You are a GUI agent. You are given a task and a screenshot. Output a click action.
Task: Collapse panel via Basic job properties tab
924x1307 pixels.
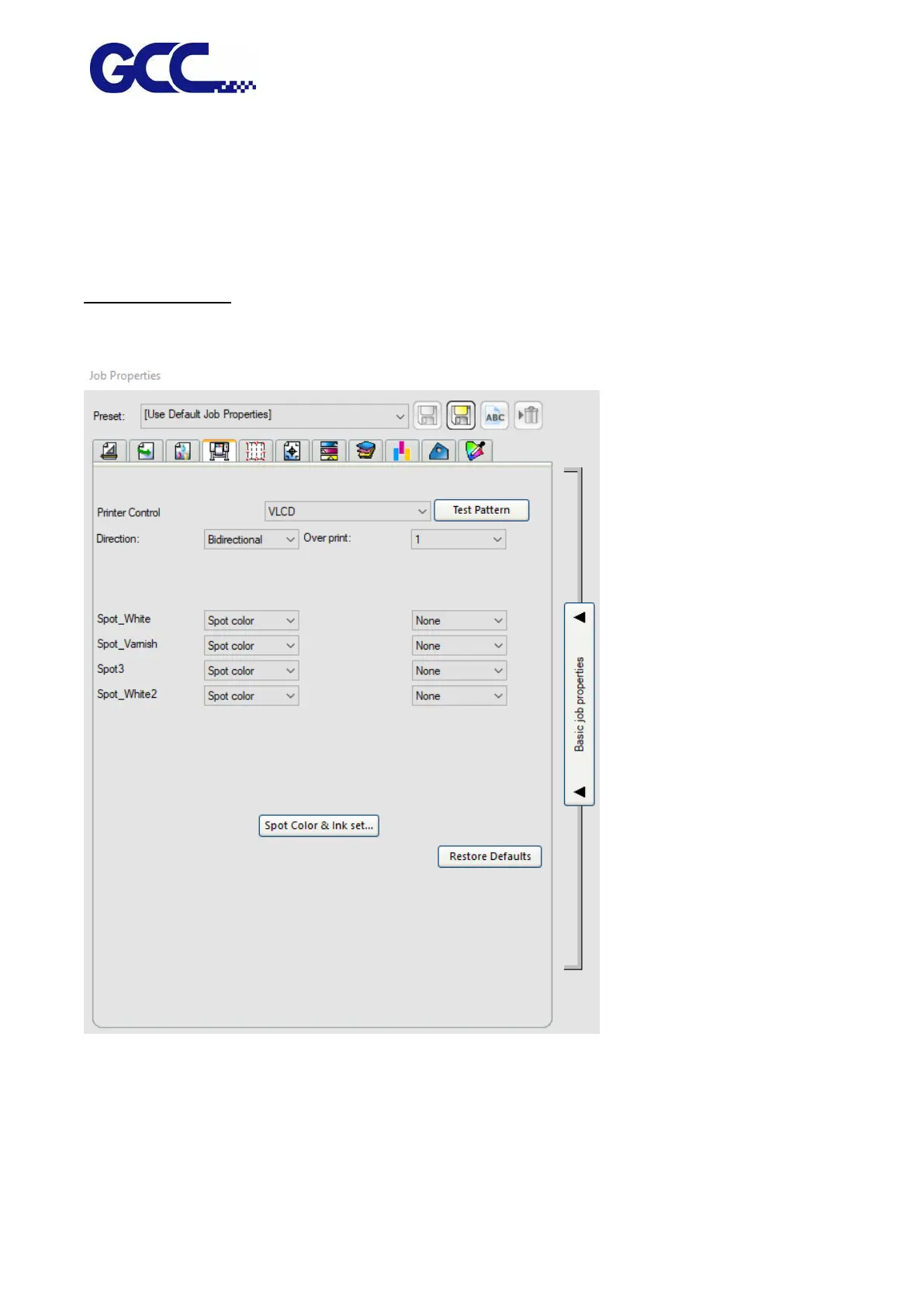pos(580,704)
